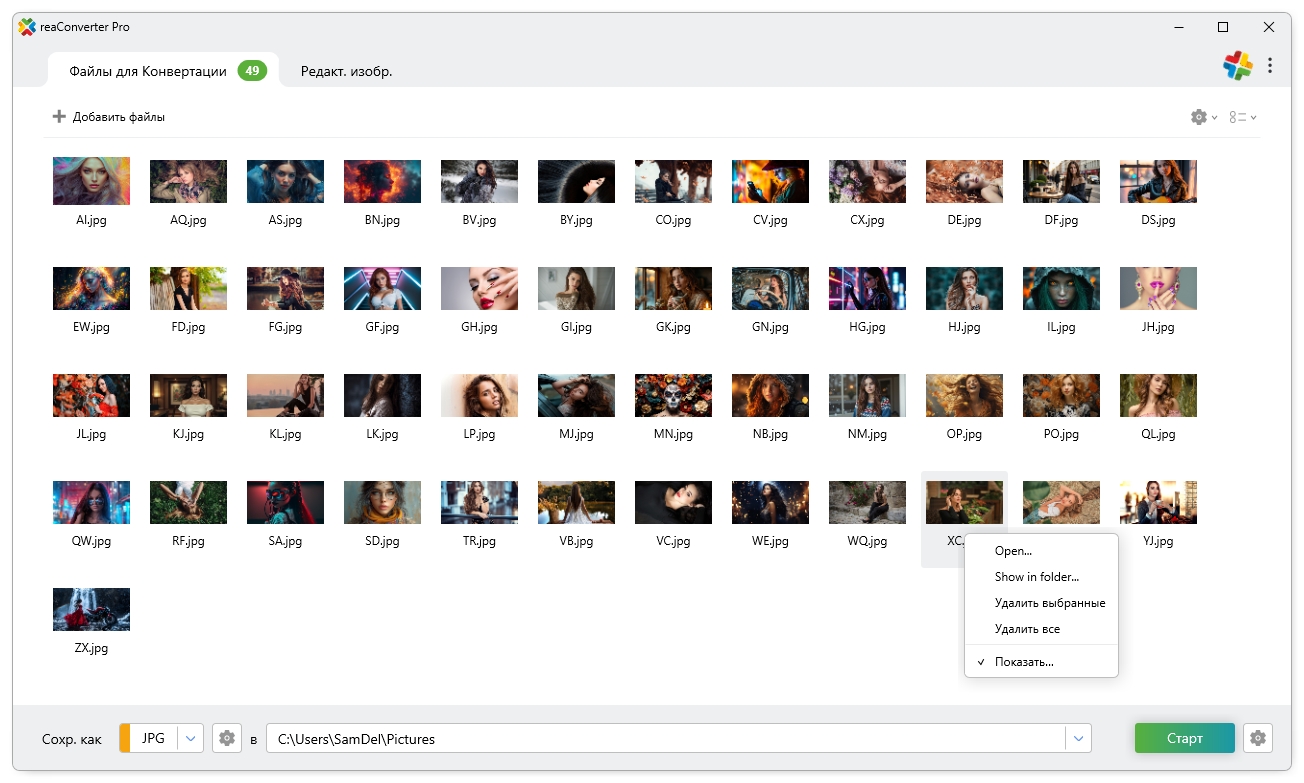Screen dimensions: 1304x783
Task: Select Show in folder... in context menu
Action: pos(1036,577)
